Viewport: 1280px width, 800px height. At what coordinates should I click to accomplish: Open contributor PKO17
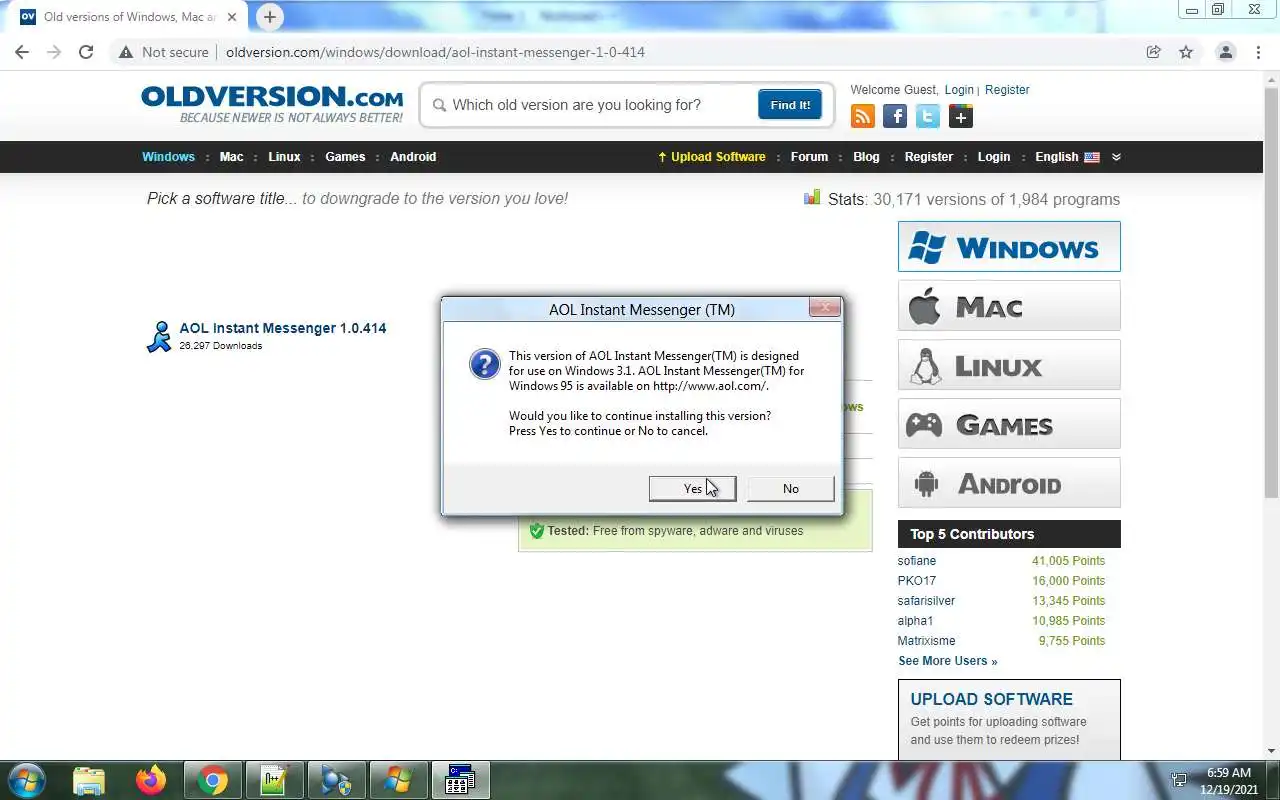pos(917,581)
